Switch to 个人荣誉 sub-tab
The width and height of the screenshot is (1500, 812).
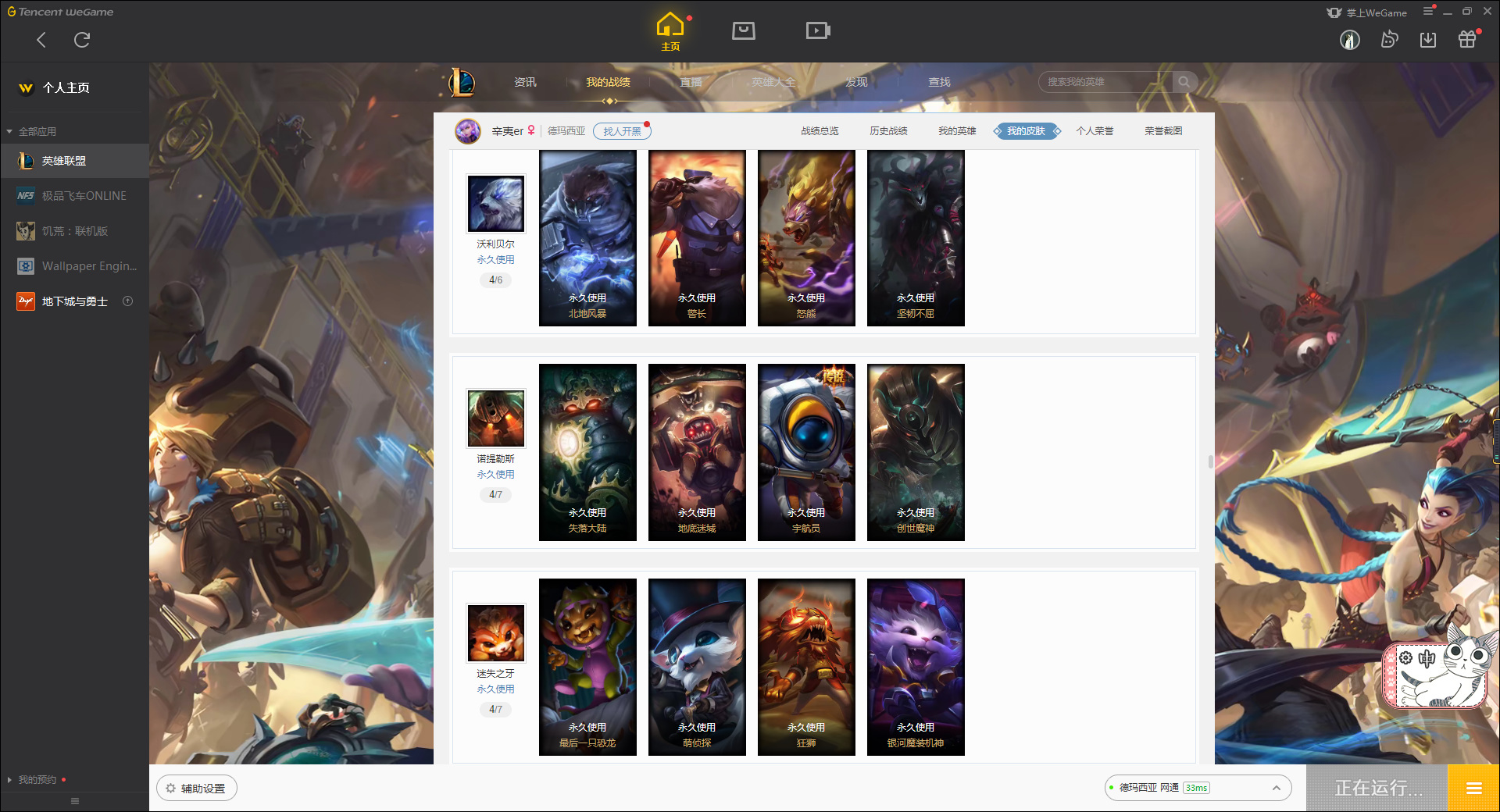click(1095, 131)
